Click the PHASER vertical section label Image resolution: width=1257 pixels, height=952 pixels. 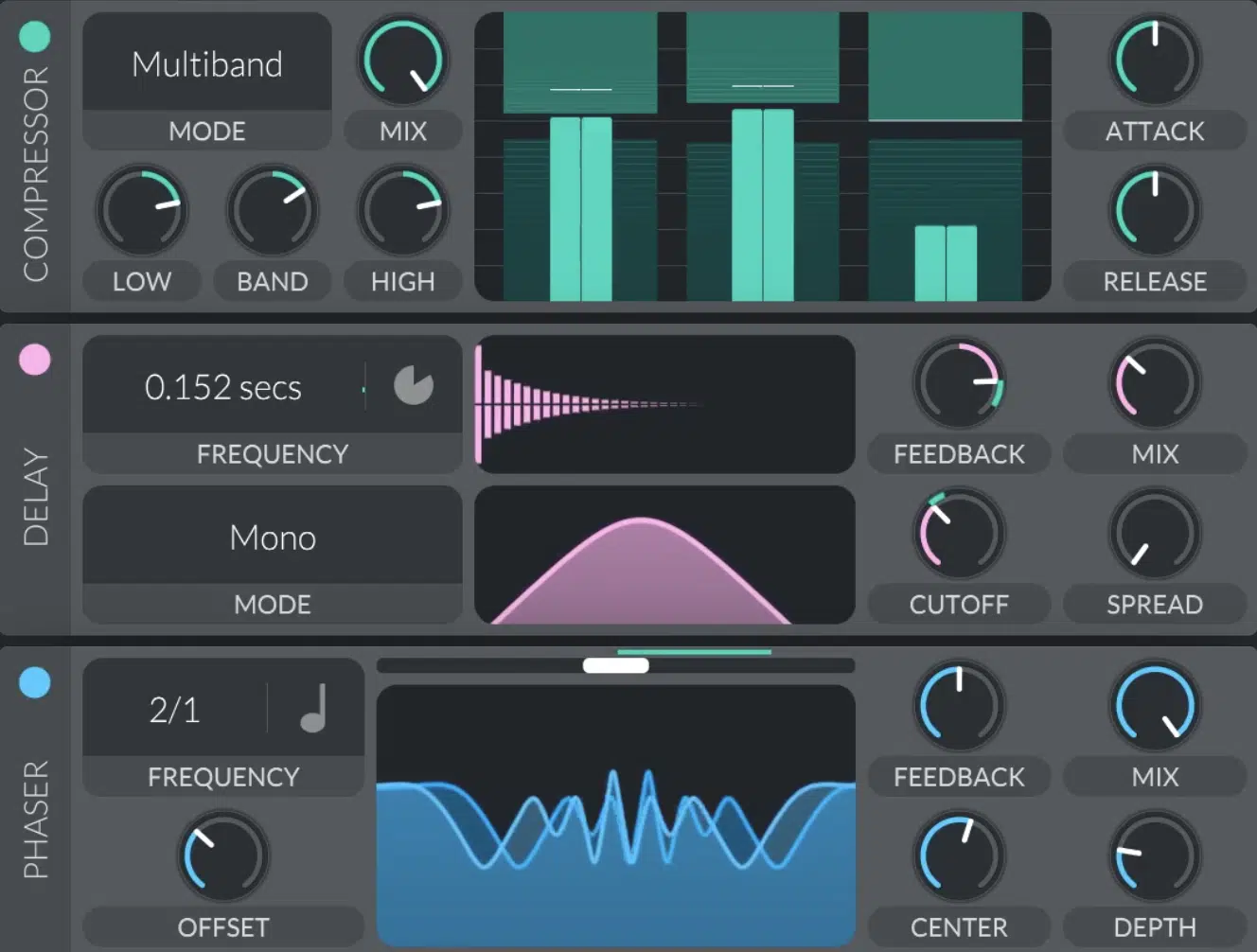[x=35, y=820]
